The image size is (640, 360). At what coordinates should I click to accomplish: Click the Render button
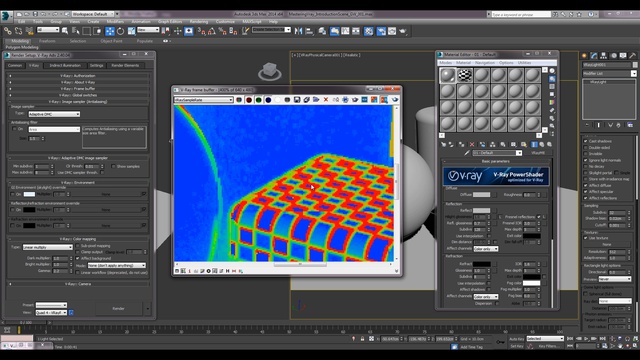click(118, 309)
